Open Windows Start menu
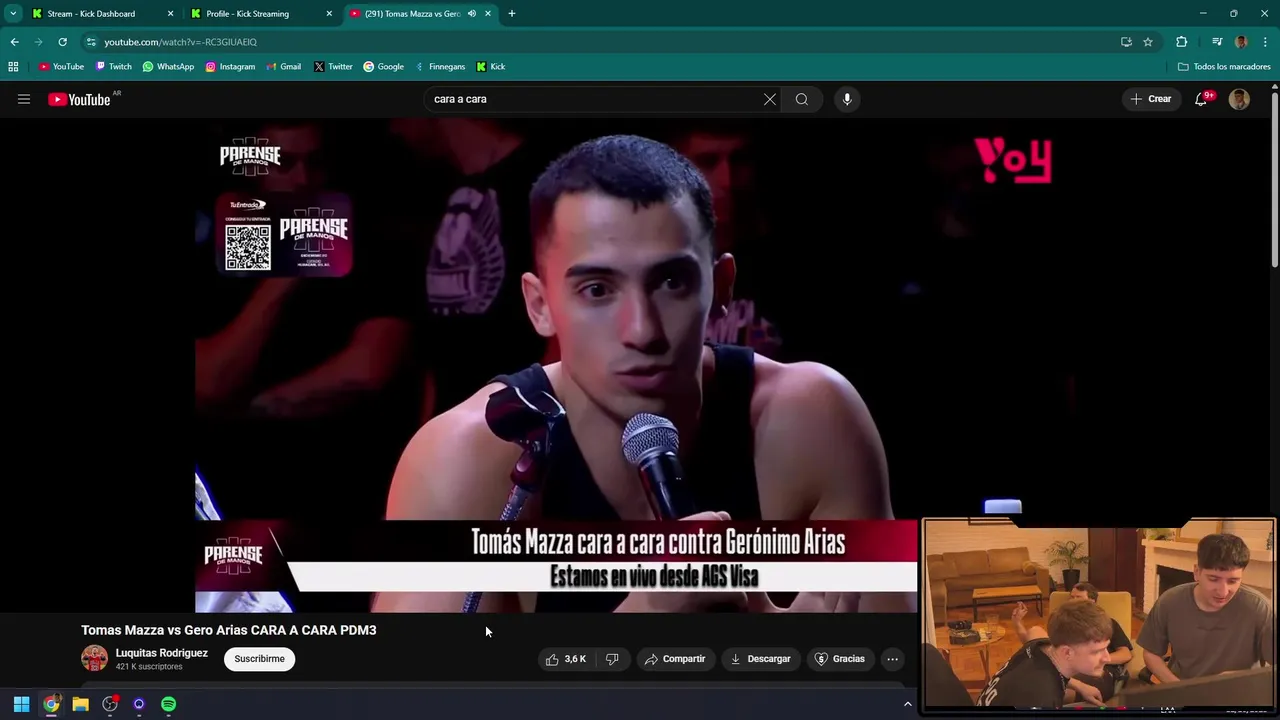1280x720 pixels. tap(21, 705)
